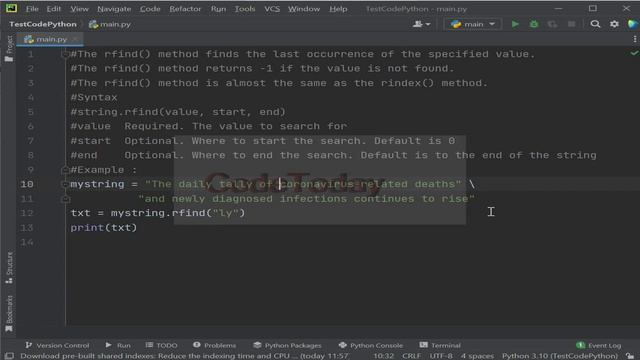Click the rfind("ly") call on line 12

coord(208,213)
